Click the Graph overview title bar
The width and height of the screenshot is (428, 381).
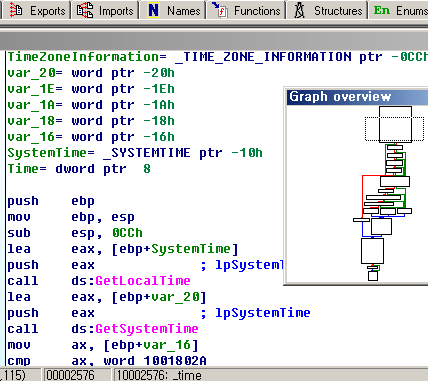[x=357, y=97]
